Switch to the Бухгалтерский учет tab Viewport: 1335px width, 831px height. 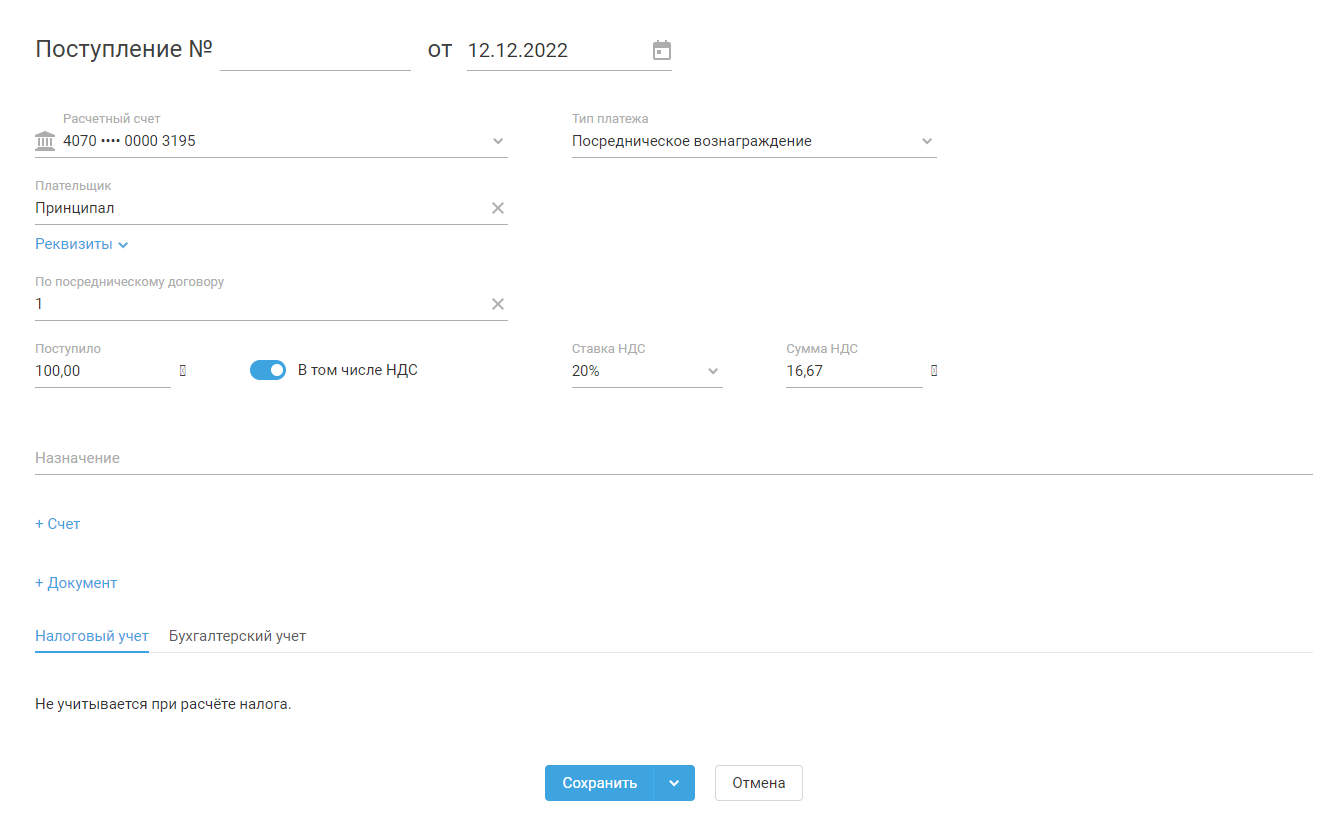(237, 636)
